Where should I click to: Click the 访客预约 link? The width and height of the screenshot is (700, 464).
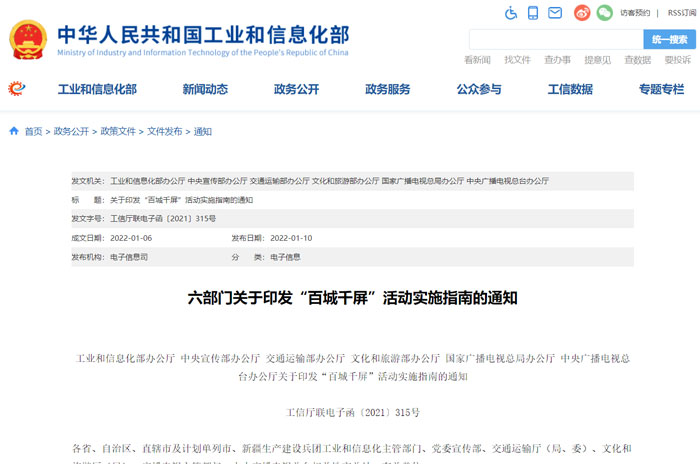(634, 13)
